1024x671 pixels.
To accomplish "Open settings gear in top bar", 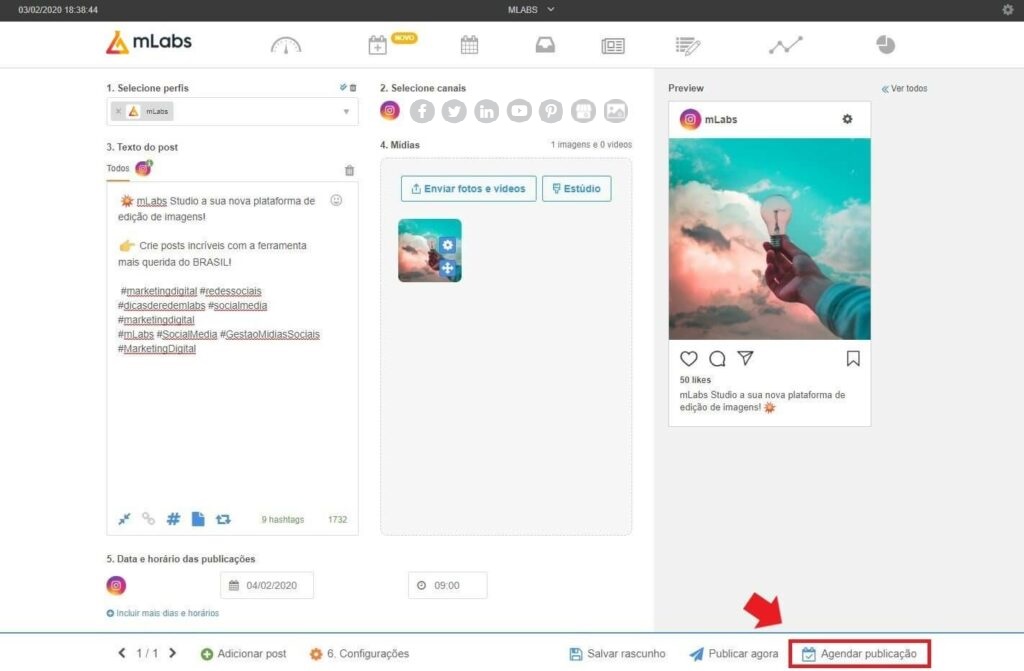I will tap(1008, 10).
